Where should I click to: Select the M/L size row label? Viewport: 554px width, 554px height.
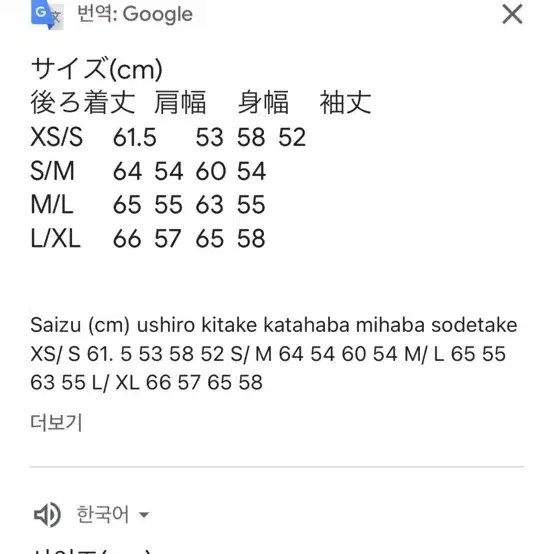52,205
